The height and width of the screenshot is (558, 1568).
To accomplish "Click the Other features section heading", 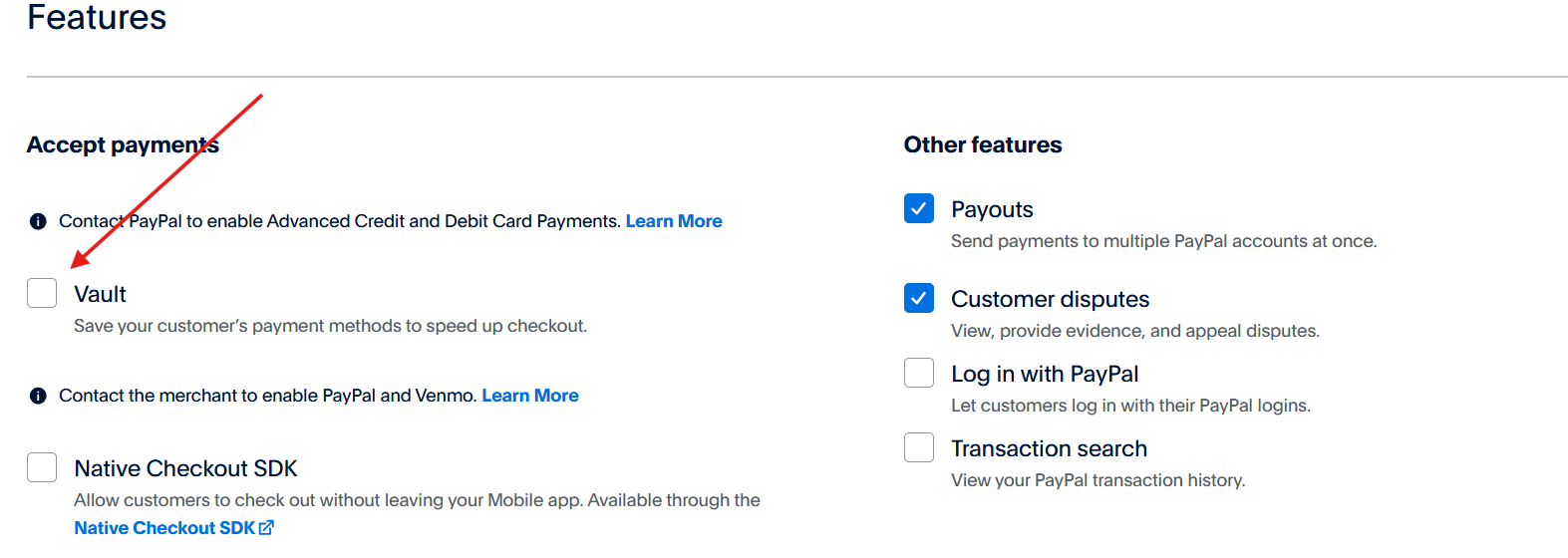I will tap(983, 144).
